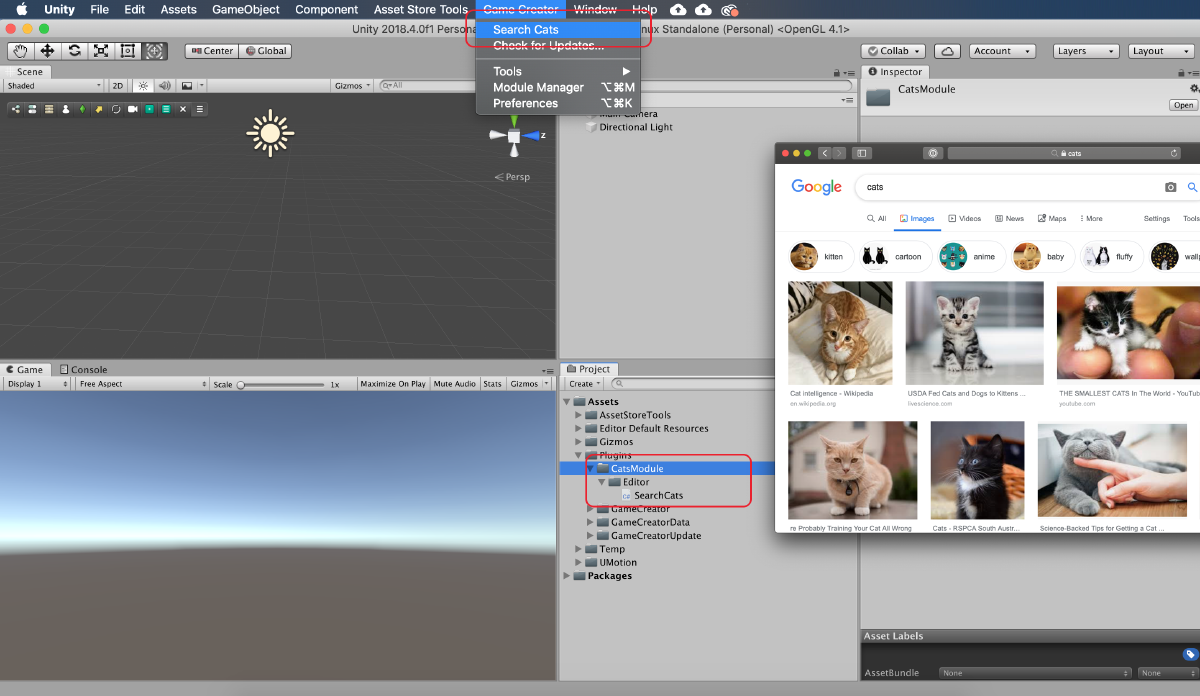Select the Scale tool in Unity's toolbar
This screenshot has width=1200, height=696.
(x=101, y=51)
